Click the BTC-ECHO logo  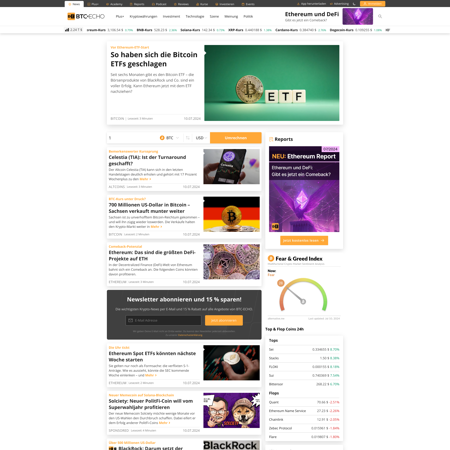coord(86,16)
